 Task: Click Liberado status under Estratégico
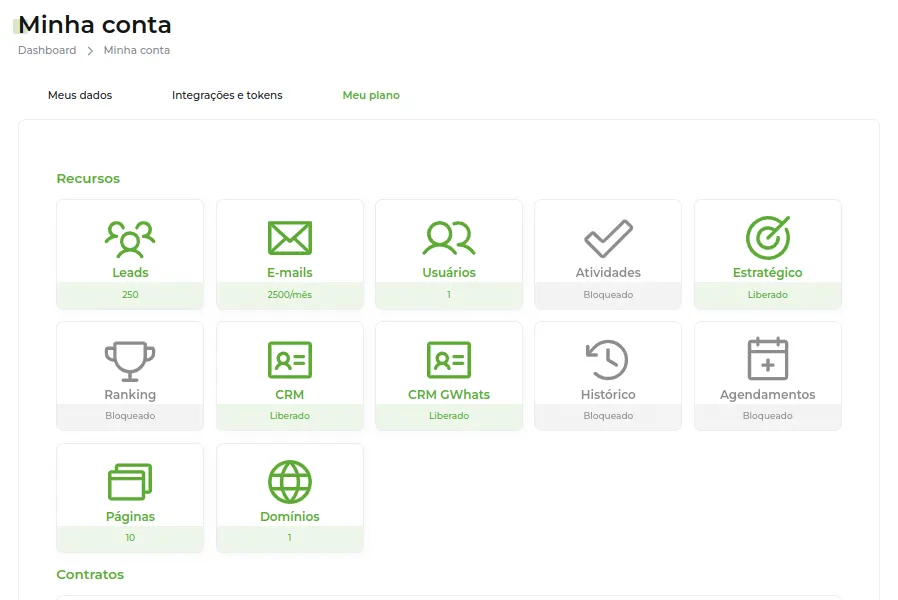coord(768,294)
